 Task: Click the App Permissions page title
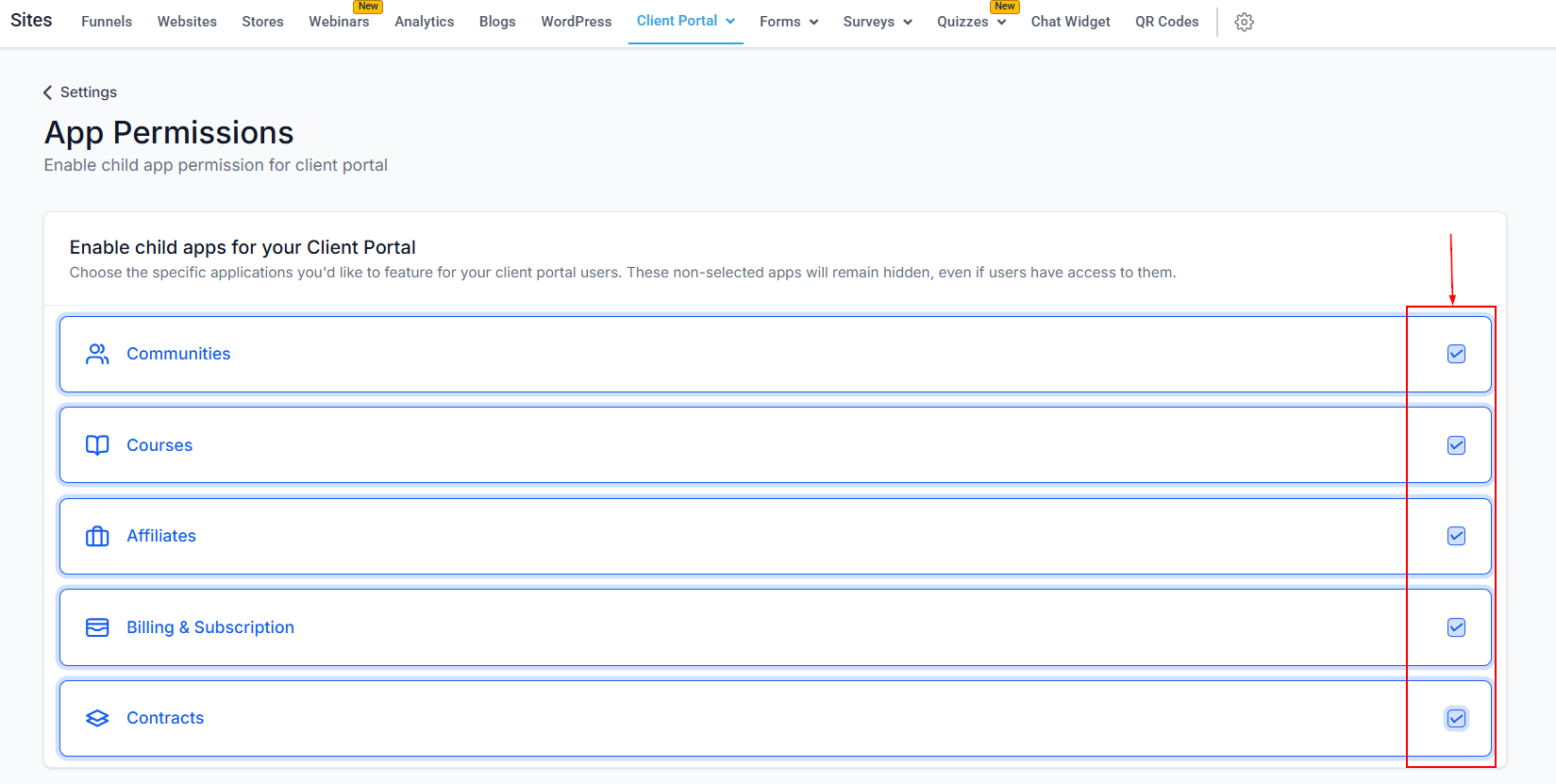click(169, 133)
